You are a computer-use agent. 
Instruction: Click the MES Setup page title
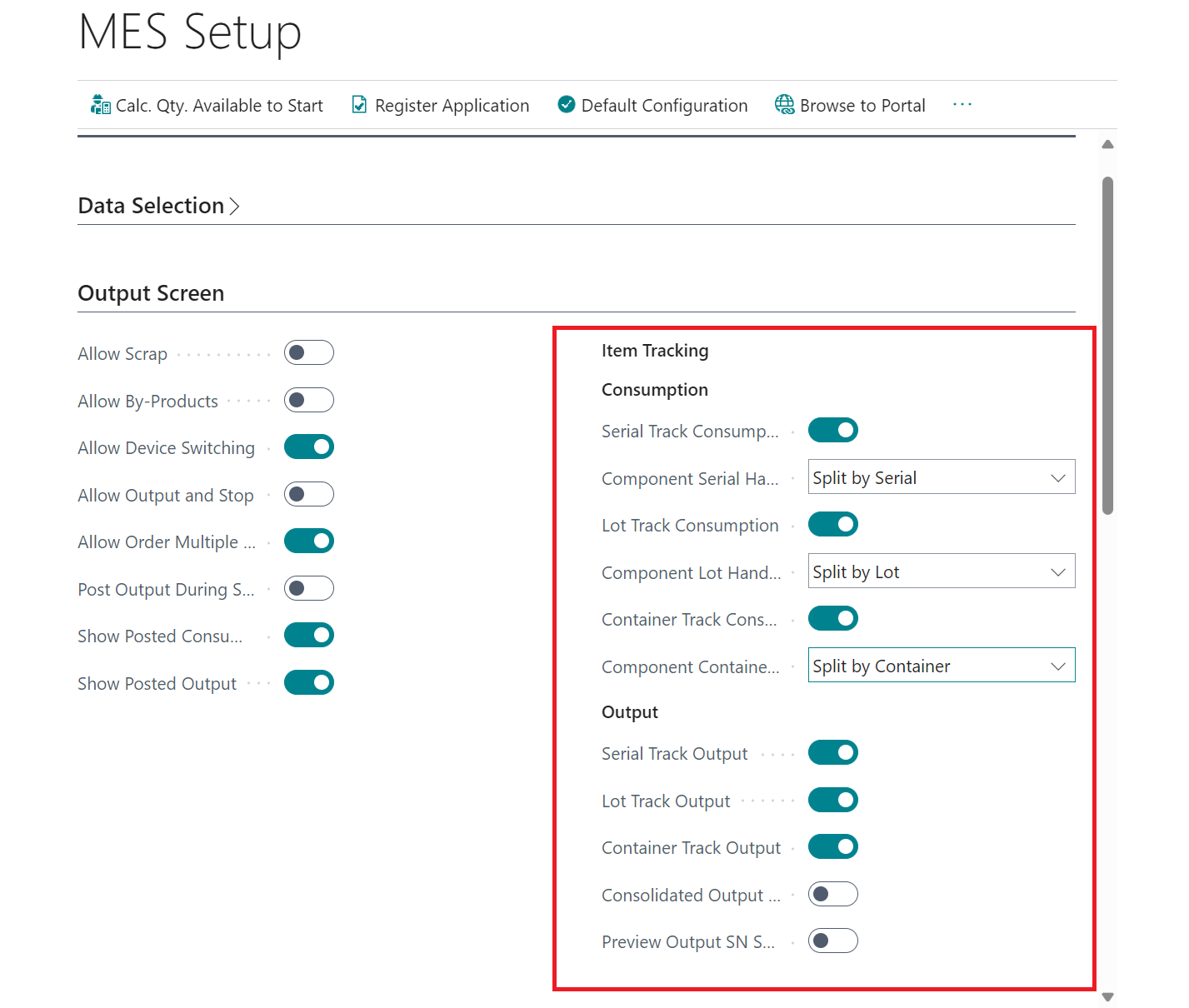coord(189,33)
